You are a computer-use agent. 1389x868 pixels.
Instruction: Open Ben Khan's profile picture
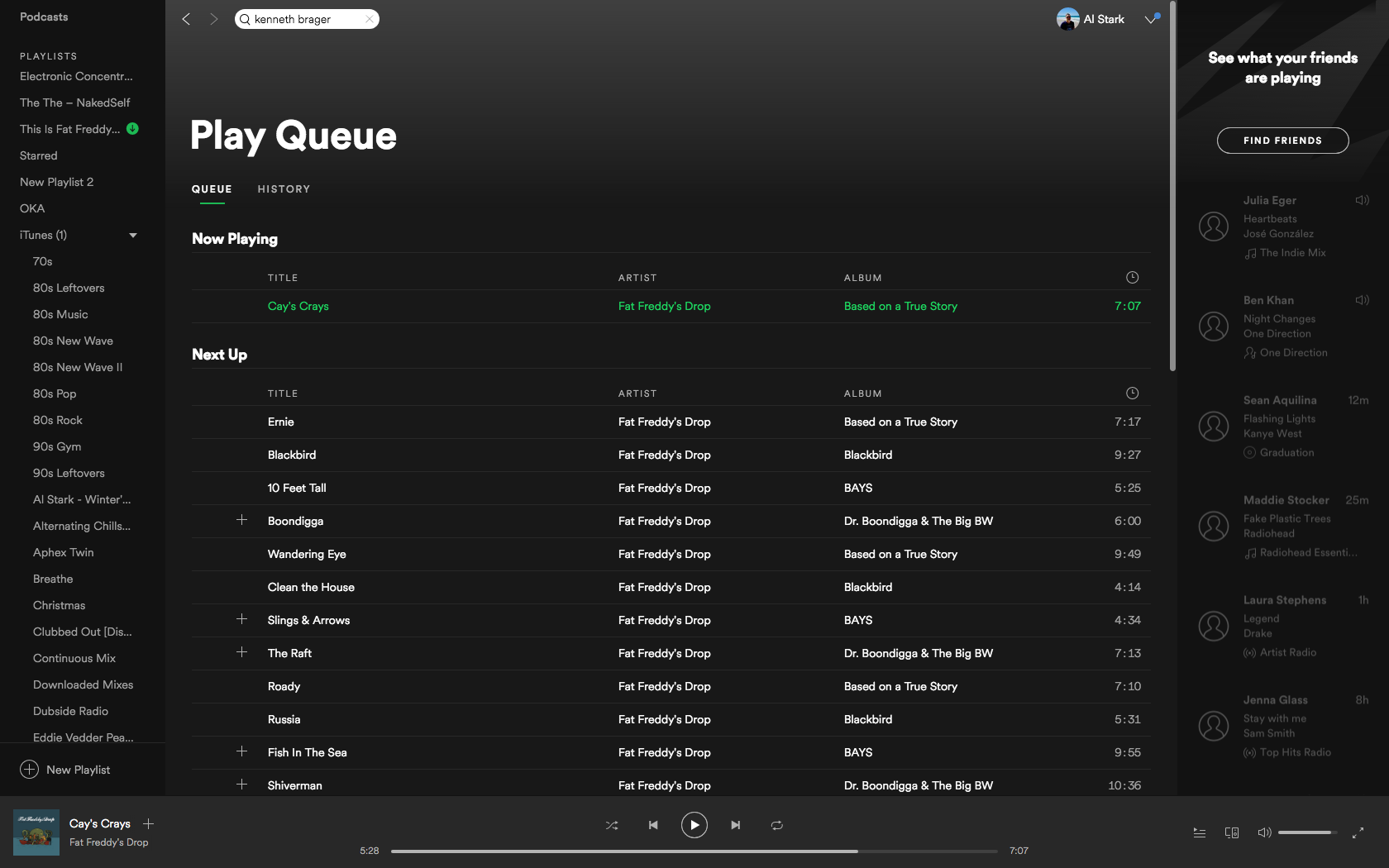point(1214,327)
